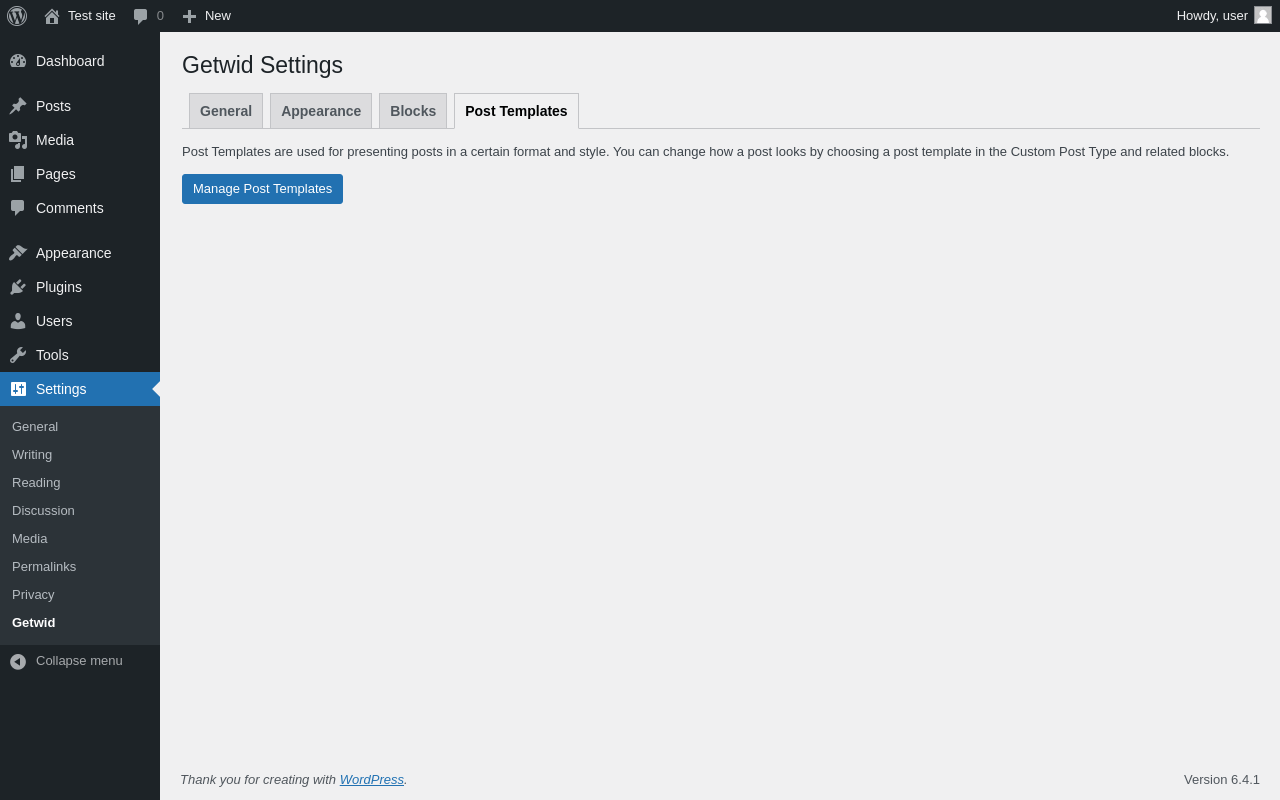Open the user avatar in admin bar
This screenshot has height=800, width=1280.
coord(1263,15)
